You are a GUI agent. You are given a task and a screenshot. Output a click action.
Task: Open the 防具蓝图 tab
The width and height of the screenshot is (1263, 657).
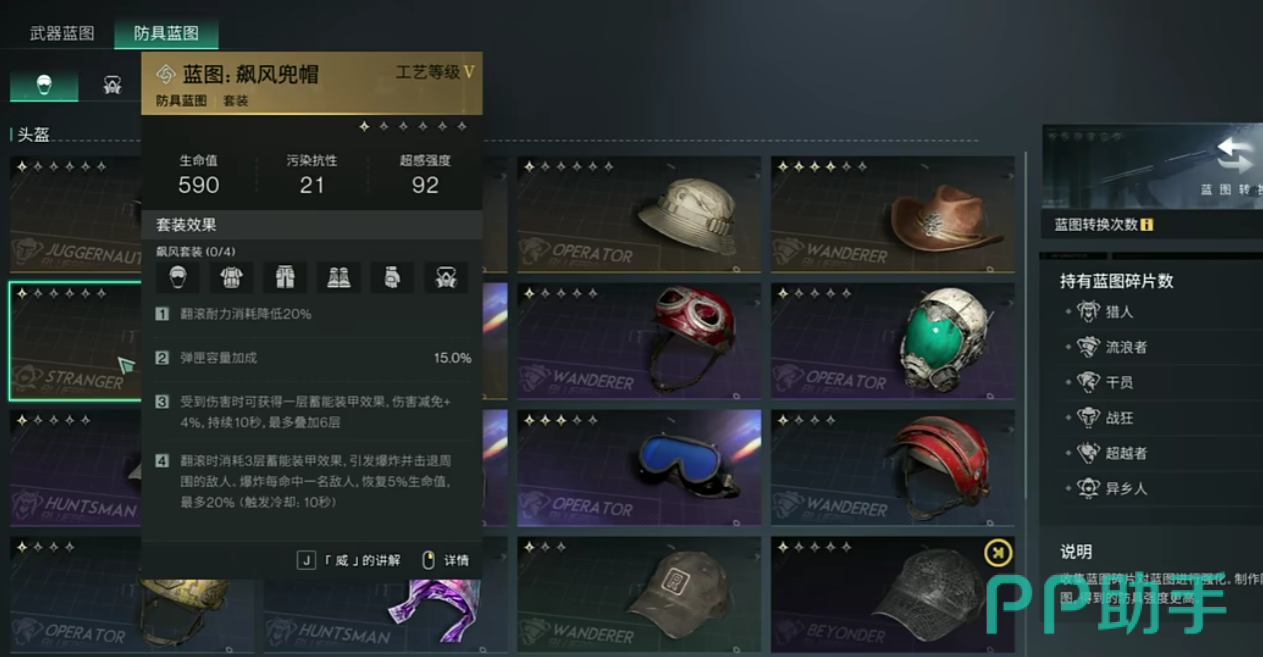tap(166, 33)
